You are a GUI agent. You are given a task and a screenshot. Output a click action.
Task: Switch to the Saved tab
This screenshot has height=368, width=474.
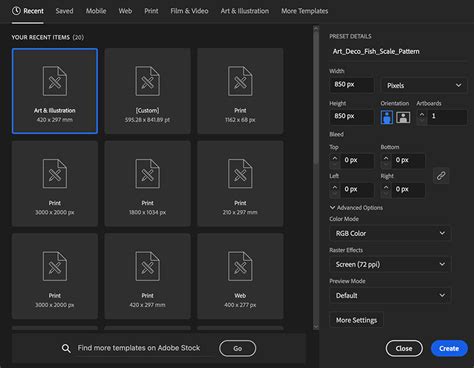[64, 11]
